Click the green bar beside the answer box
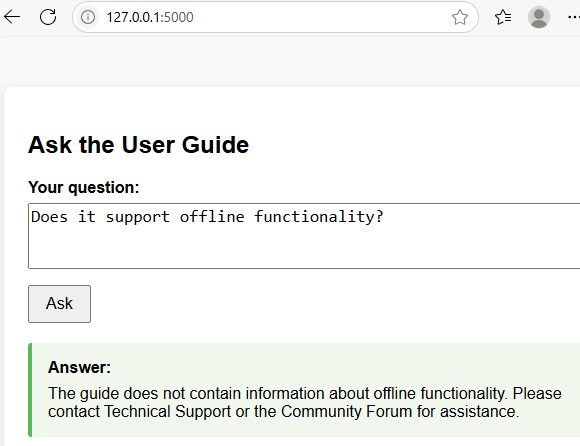 point(30,390)
